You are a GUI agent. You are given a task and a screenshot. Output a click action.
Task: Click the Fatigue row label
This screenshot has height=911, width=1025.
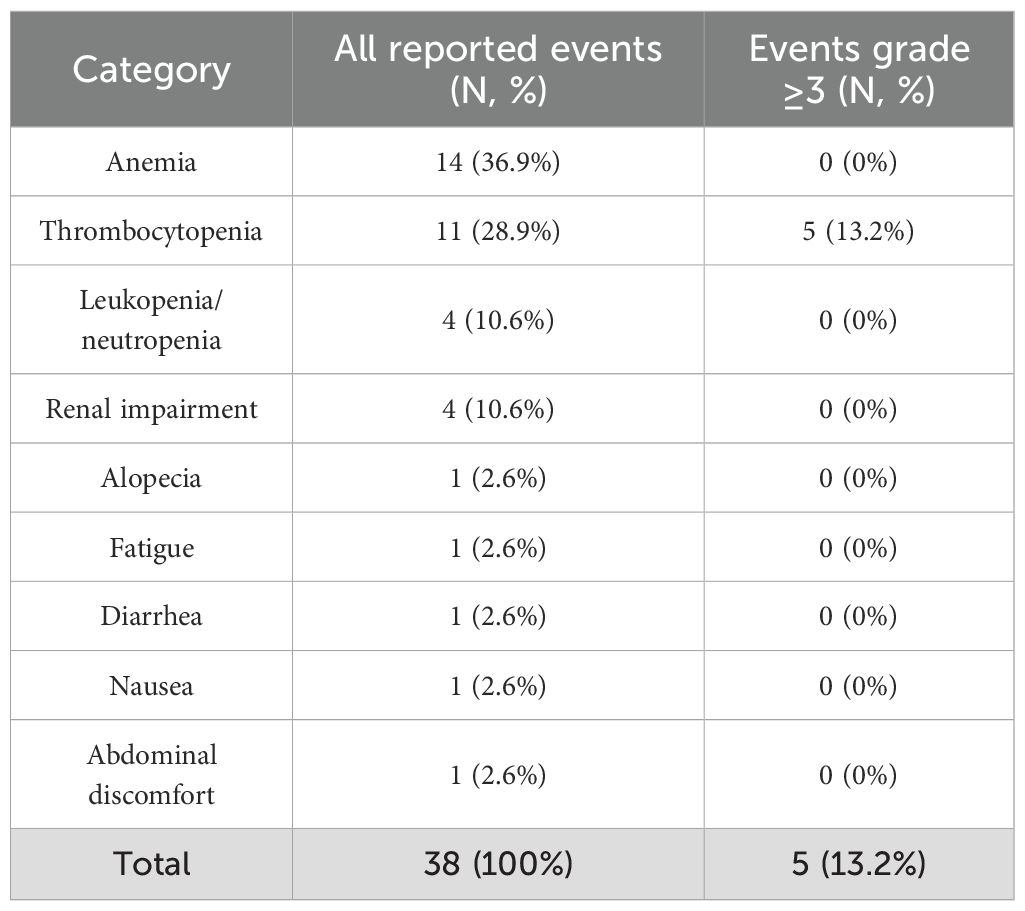(151, 547)
